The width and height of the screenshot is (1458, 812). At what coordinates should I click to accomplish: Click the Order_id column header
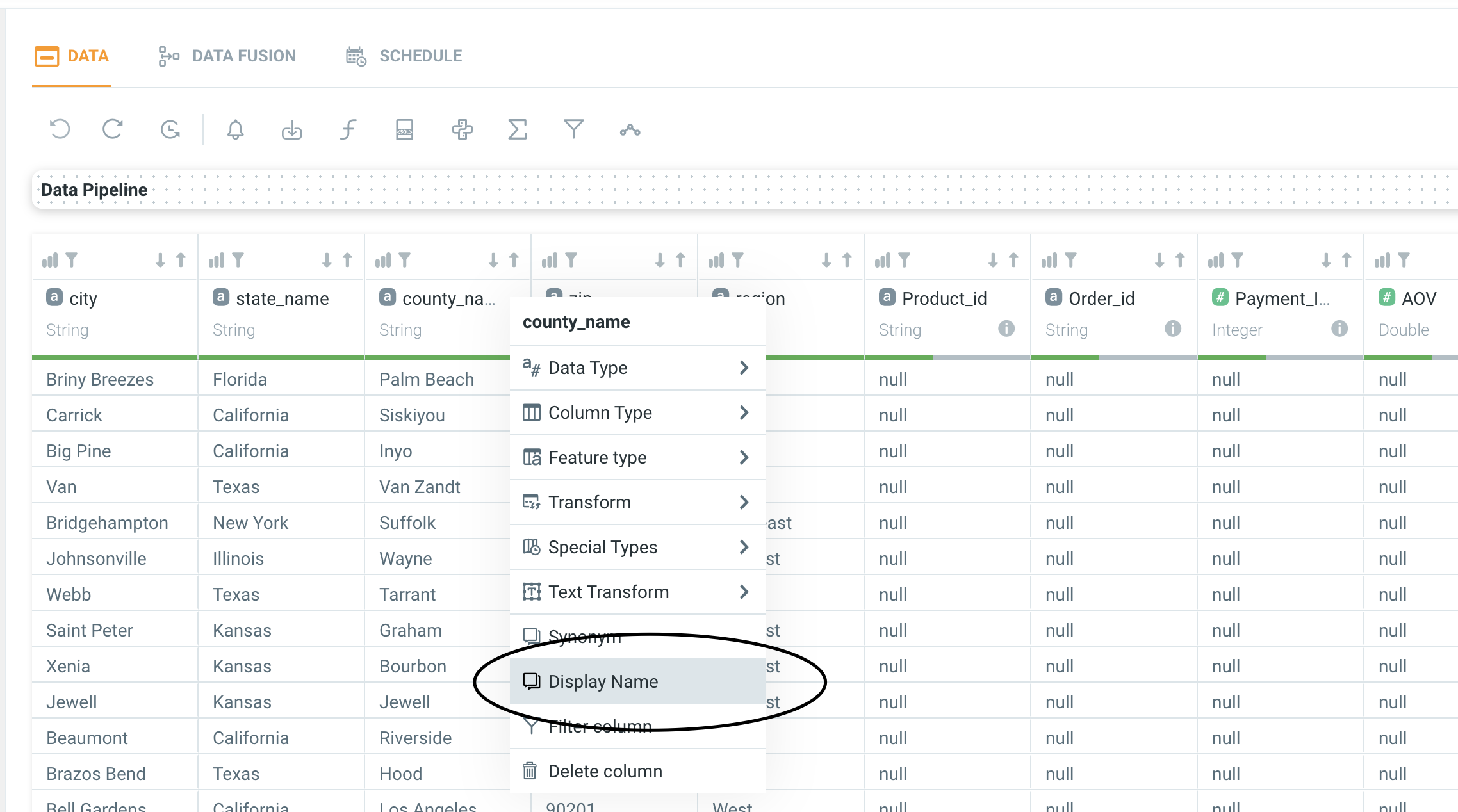coord(1101,298)
